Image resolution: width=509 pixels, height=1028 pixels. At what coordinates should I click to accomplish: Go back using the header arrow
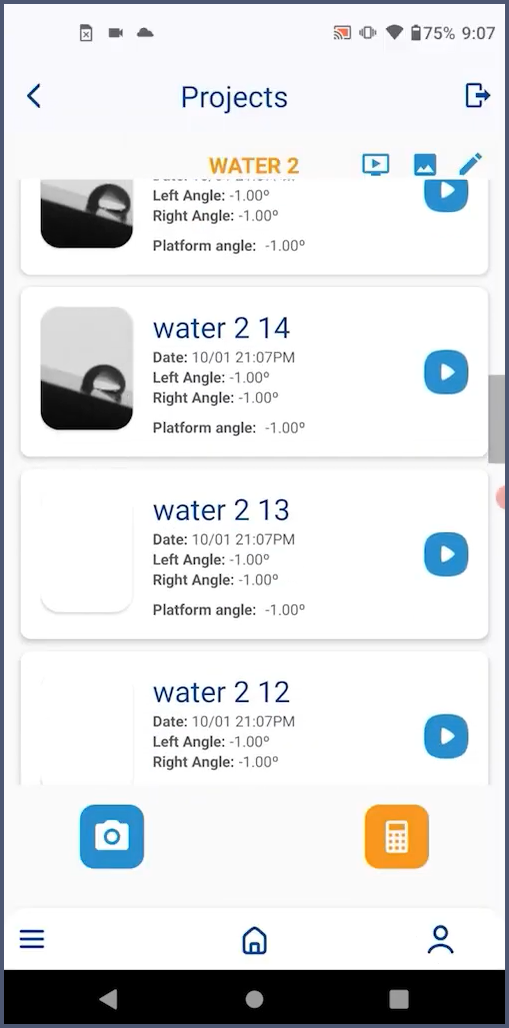33,96
